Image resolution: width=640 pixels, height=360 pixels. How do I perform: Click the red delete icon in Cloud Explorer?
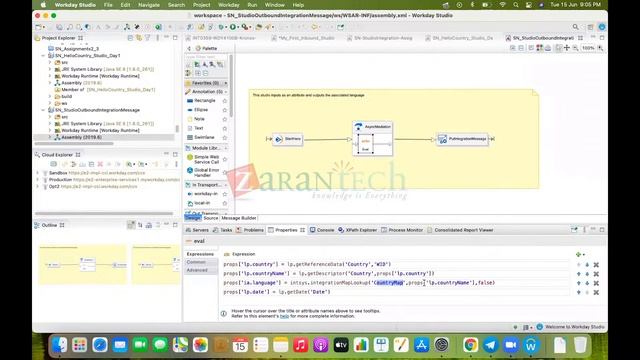(x=100, y=164)
